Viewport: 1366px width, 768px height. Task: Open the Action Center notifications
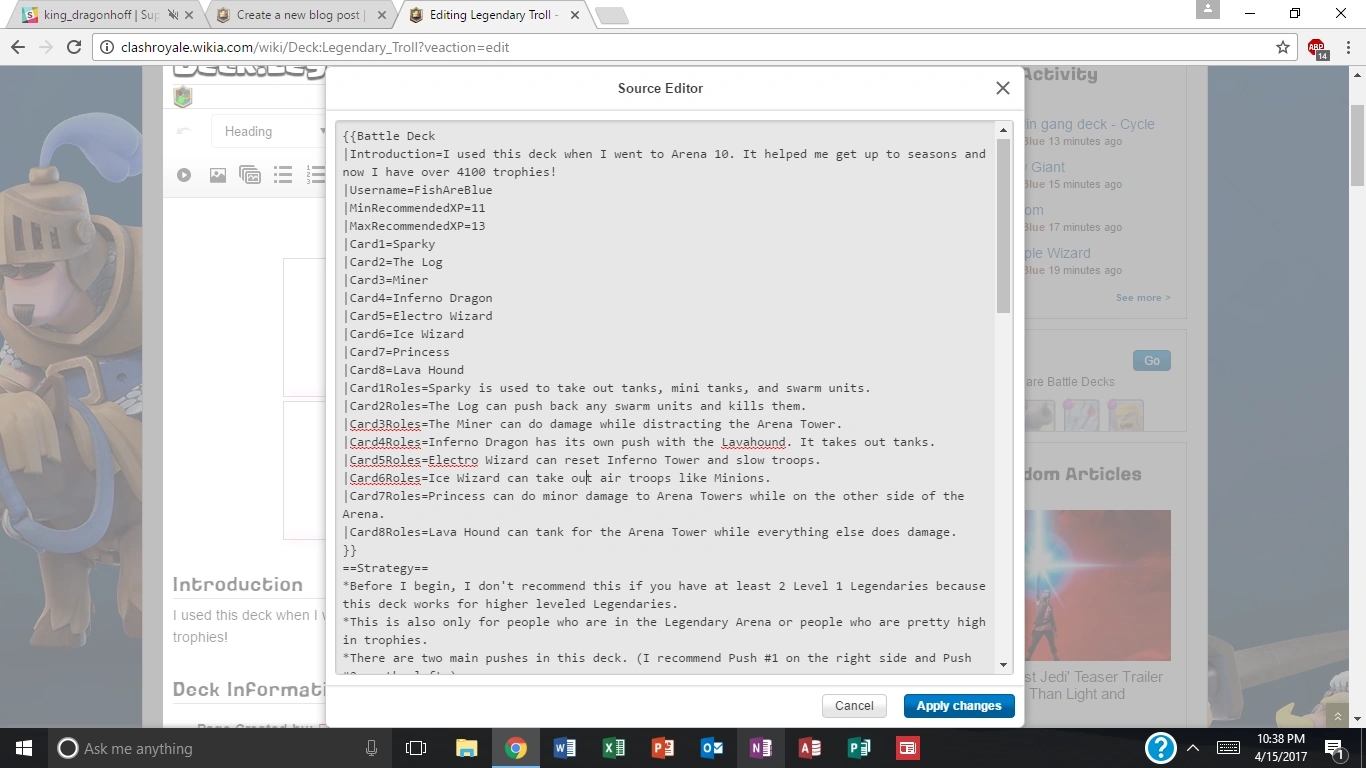[1336, 748]
